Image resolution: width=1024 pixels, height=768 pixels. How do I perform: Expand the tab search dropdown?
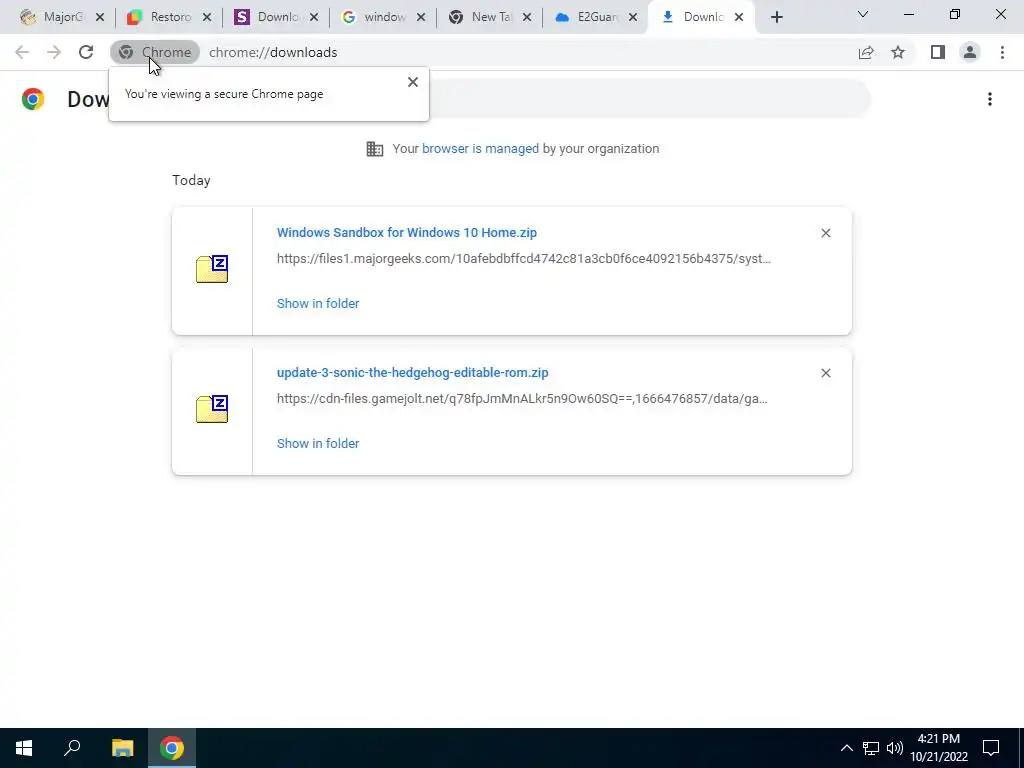tap(863, 14)
